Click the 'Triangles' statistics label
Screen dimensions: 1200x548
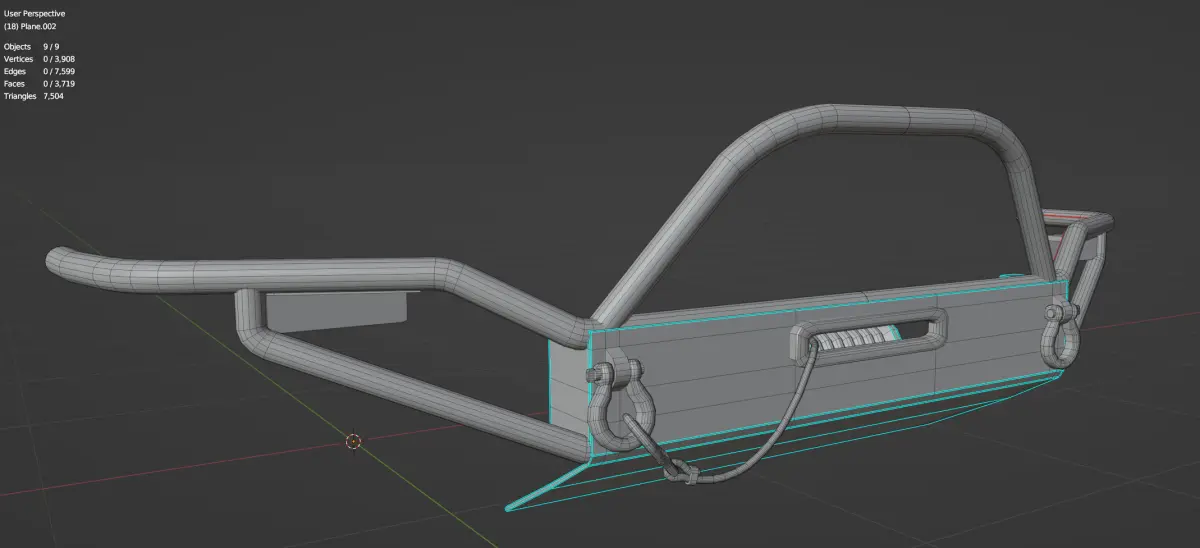(20, 96)
